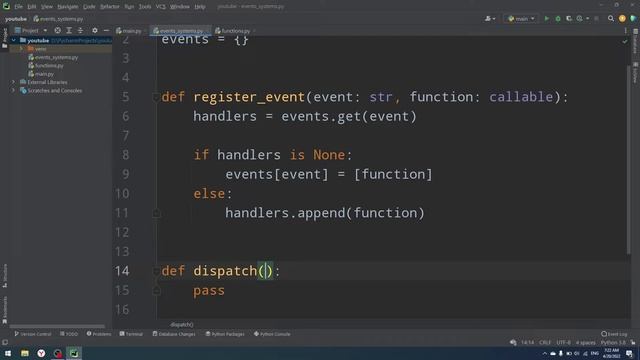640x360 pixels.
Task: Open the Python Packages tool window
Action: 225,334
